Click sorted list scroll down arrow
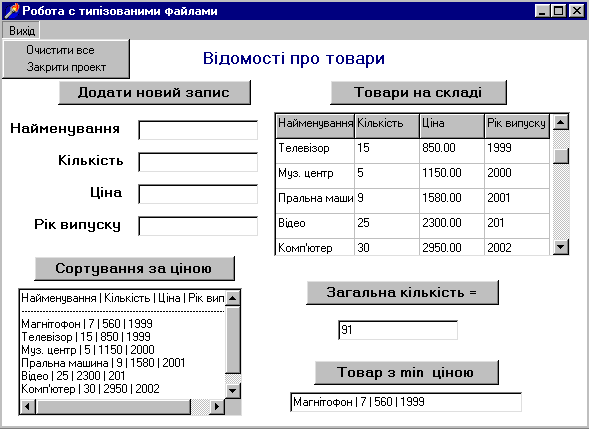589x429 pixels. coord(233,391)
